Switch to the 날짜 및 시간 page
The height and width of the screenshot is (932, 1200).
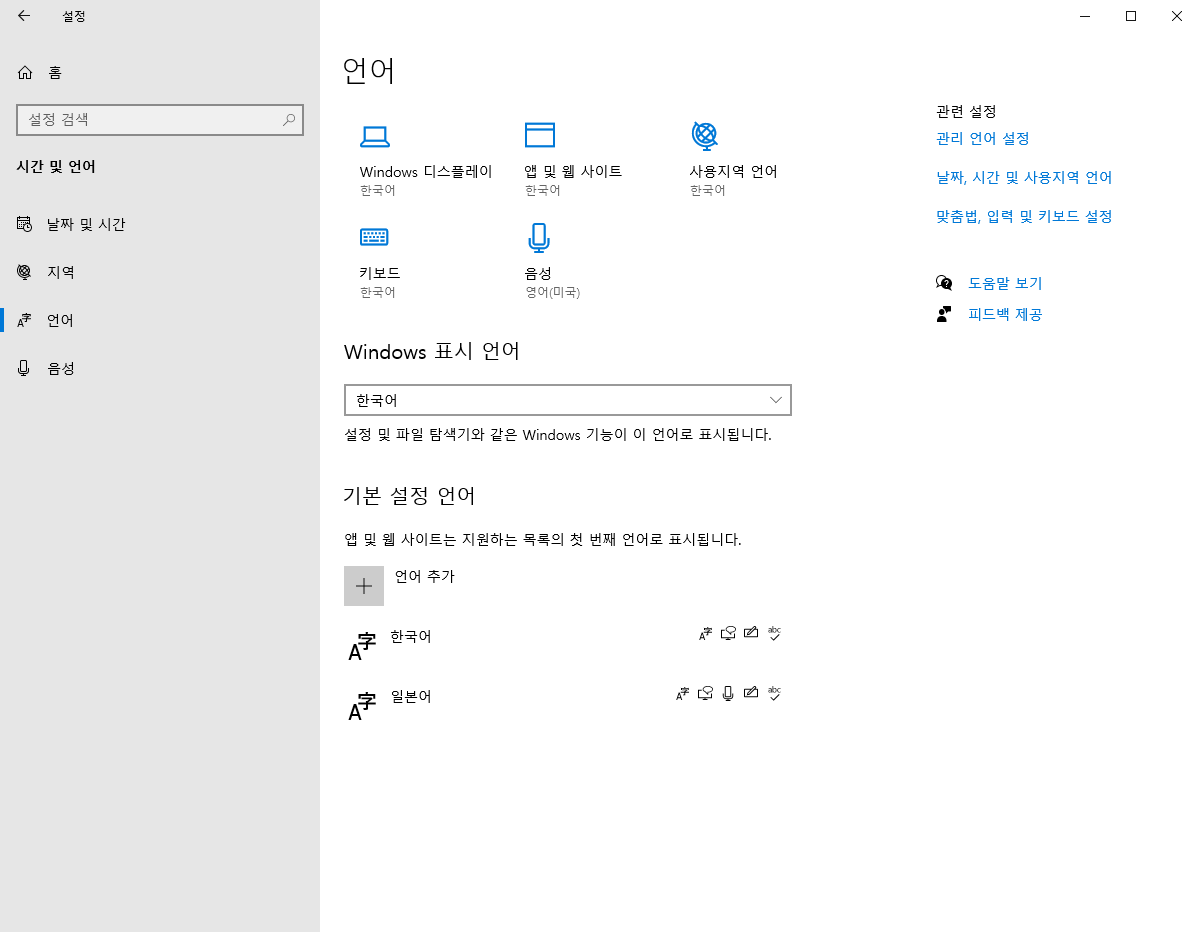(160, 224)
